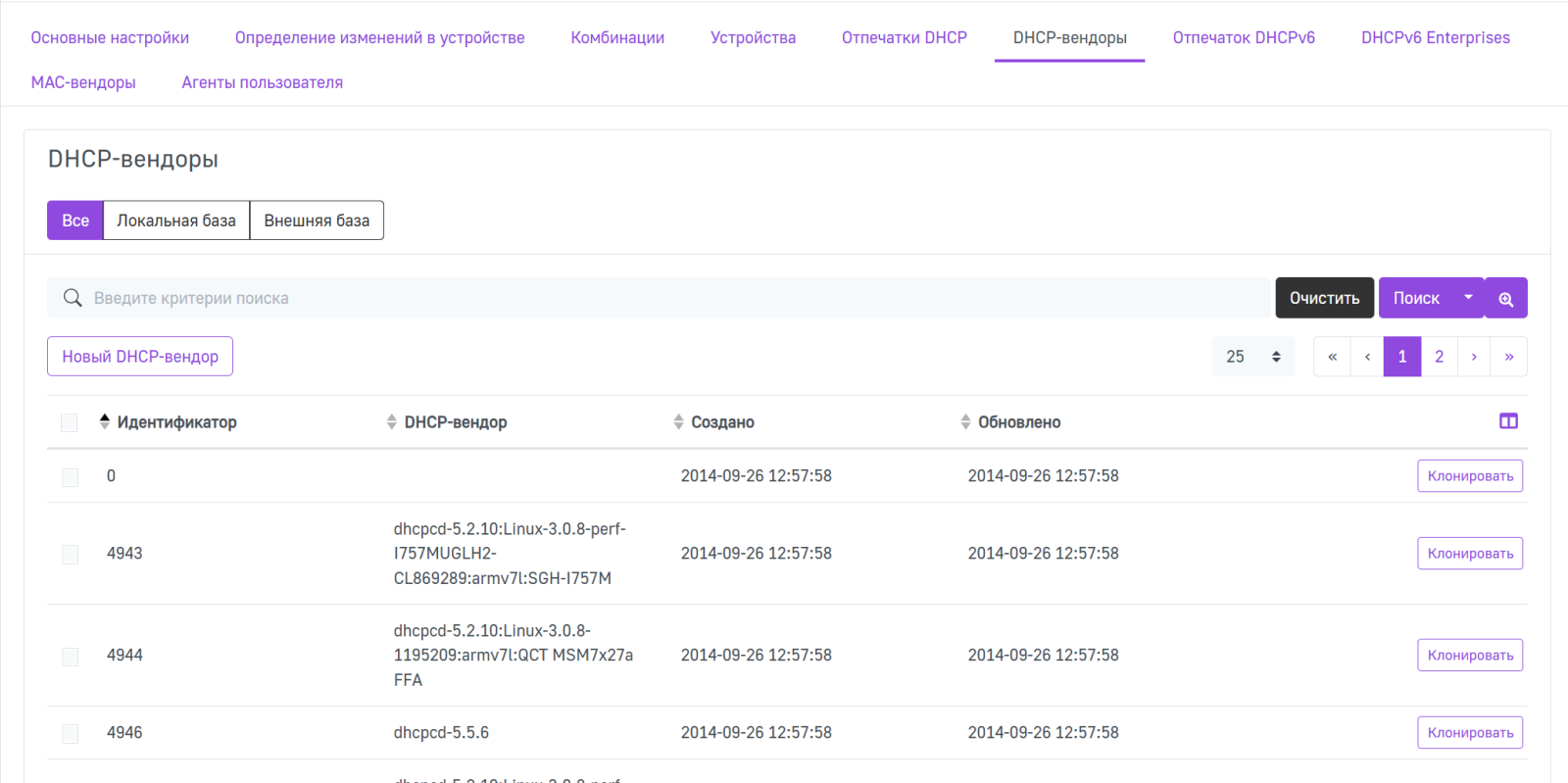Switch to the Отпечатки DHCP tab
The height and width of the screenshot is (783, 1568).
(x=904, y=38)
